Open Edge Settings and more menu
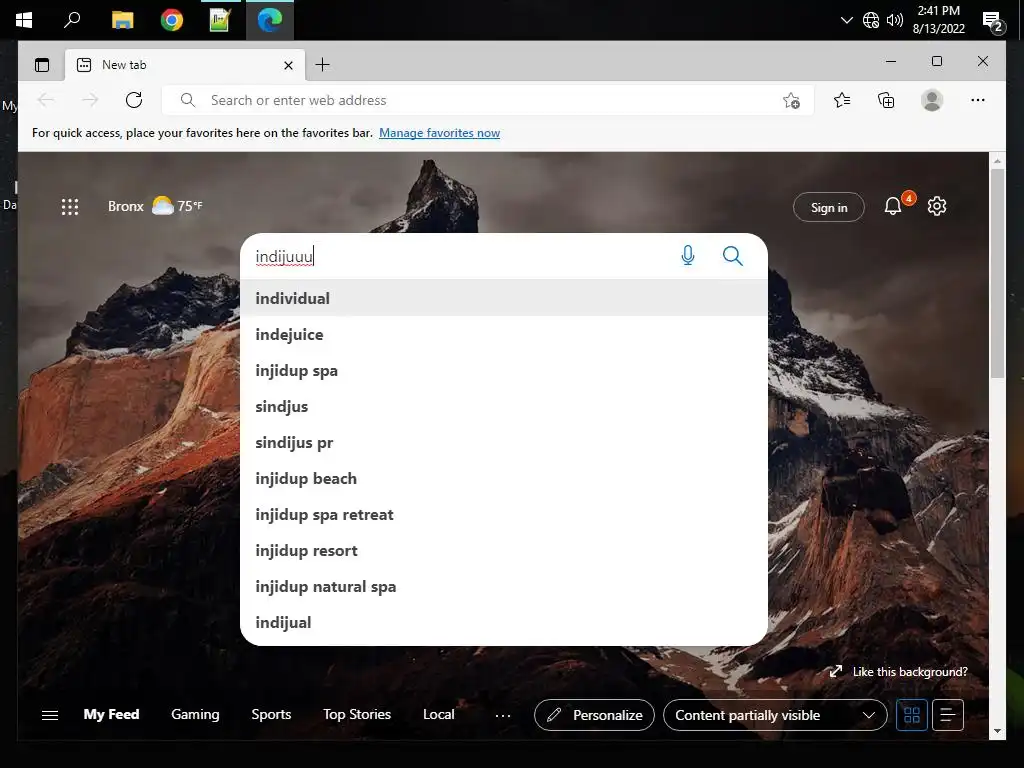 pyautogui.click(x=978, y=100)
